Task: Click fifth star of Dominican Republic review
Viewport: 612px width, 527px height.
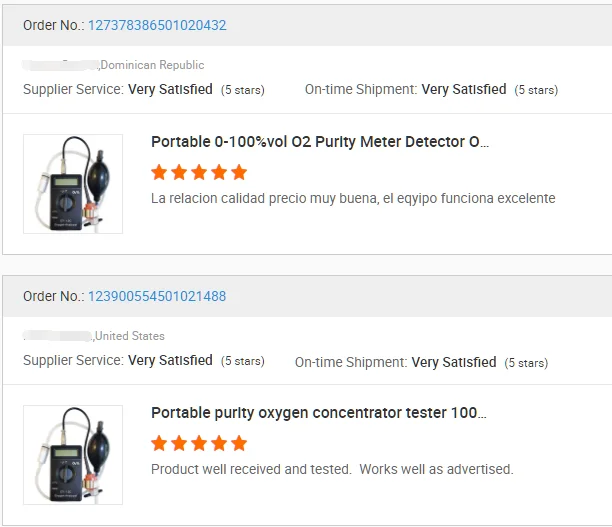Action: [239, 172]
